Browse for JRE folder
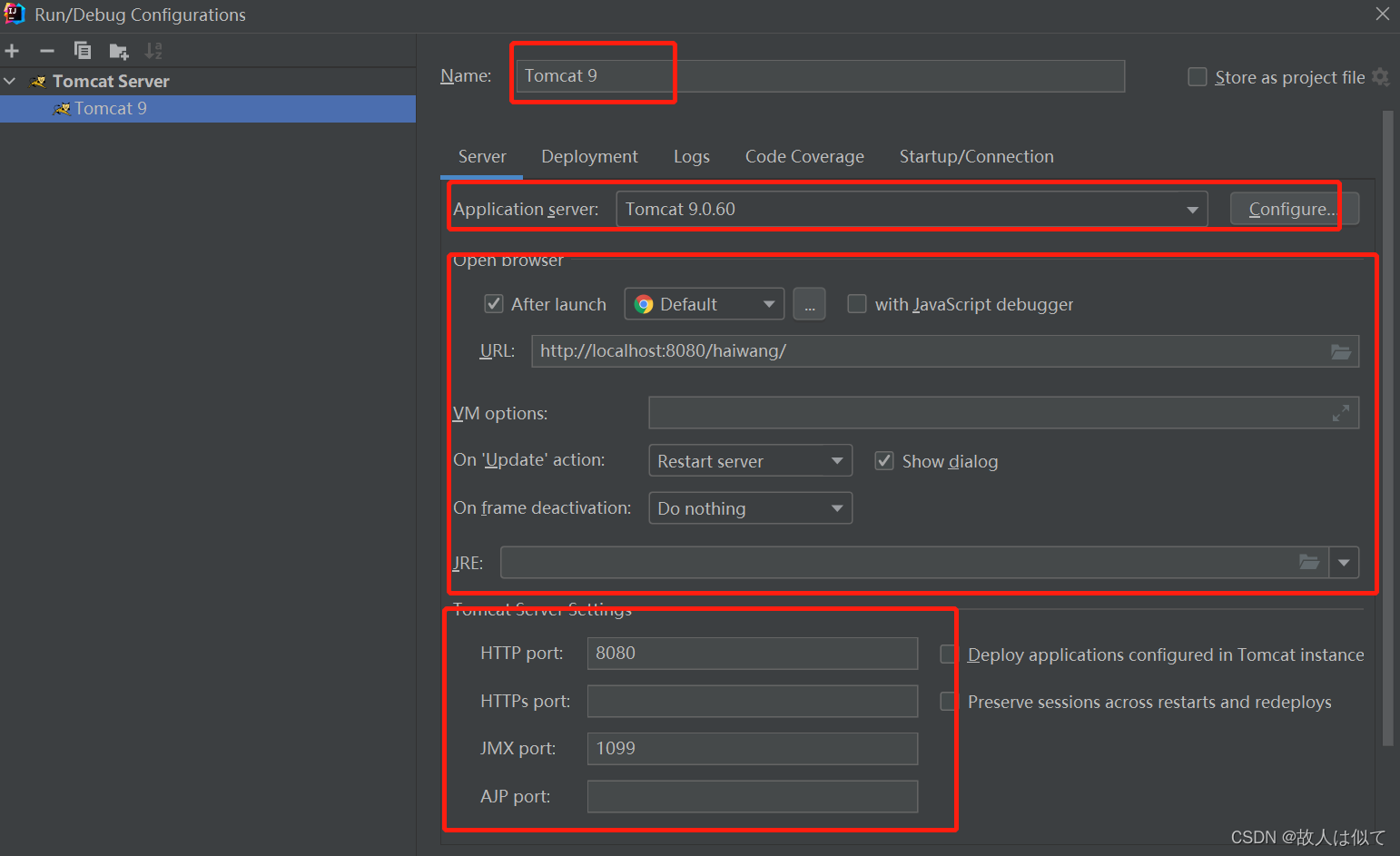This screenshot has height=856, width=1400. (1309, 562)
